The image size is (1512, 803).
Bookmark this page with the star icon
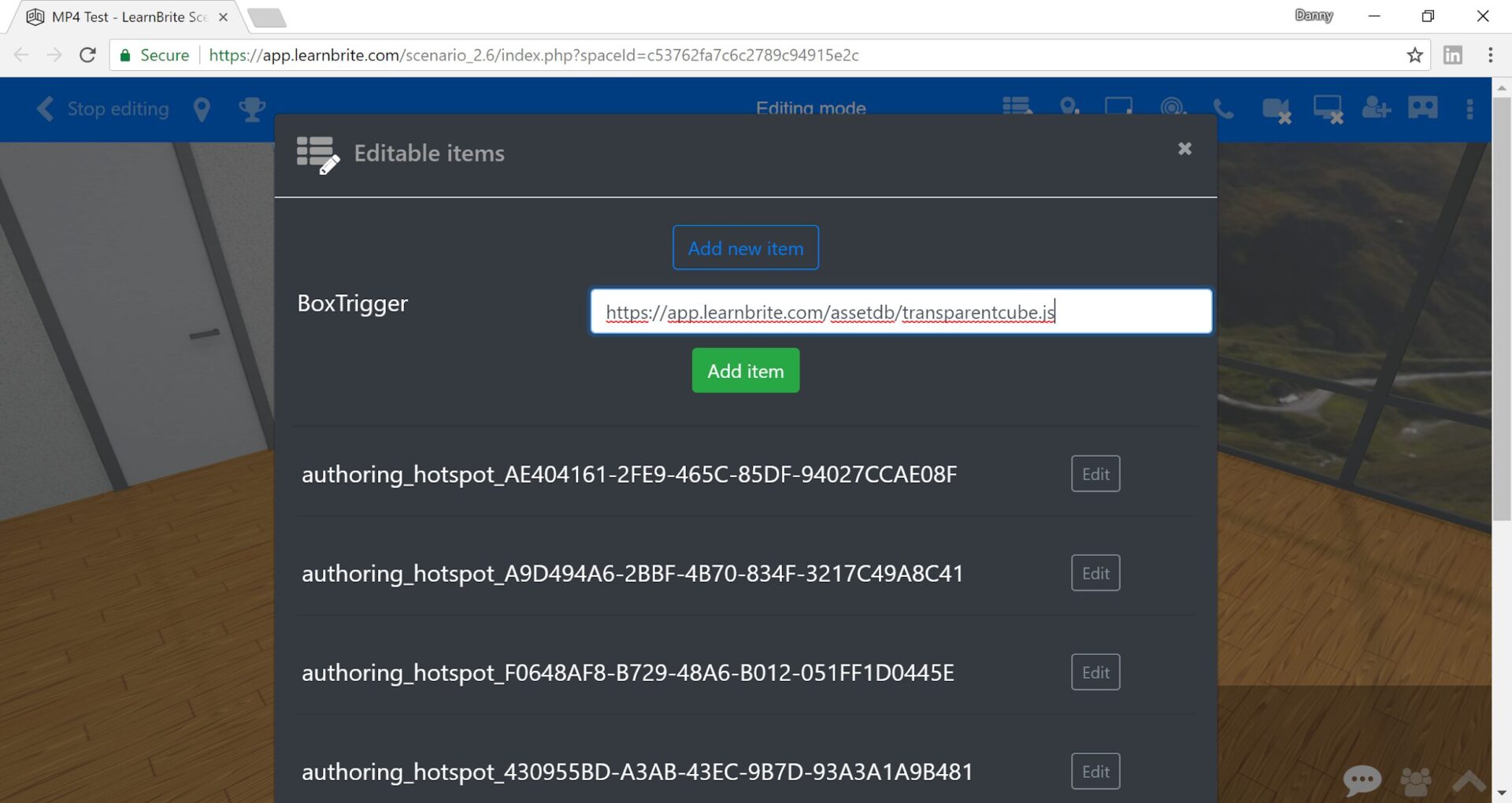[x=1414, y=55]
